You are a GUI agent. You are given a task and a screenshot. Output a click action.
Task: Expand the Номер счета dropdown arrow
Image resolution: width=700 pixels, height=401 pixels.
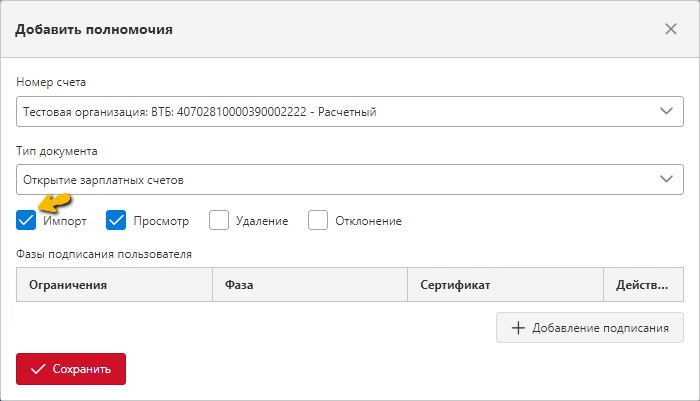[666, 111]
